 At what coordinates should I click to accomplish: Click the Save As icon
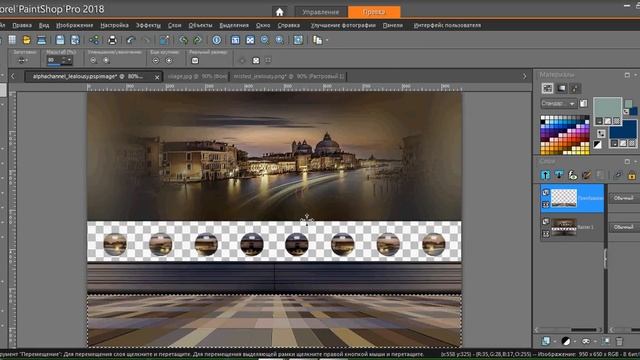(75, 40)
